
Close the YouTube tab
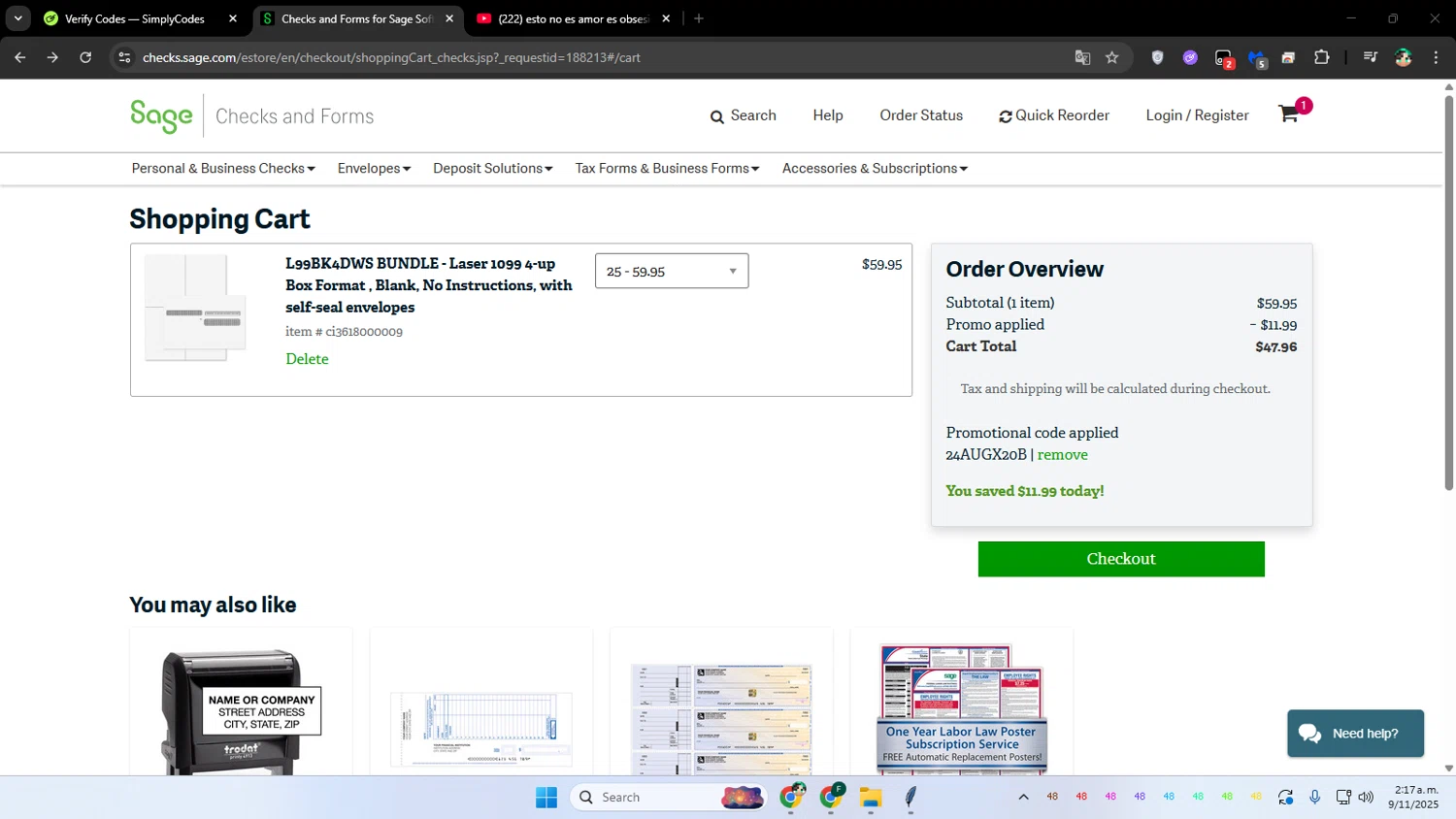click(666, 18)
